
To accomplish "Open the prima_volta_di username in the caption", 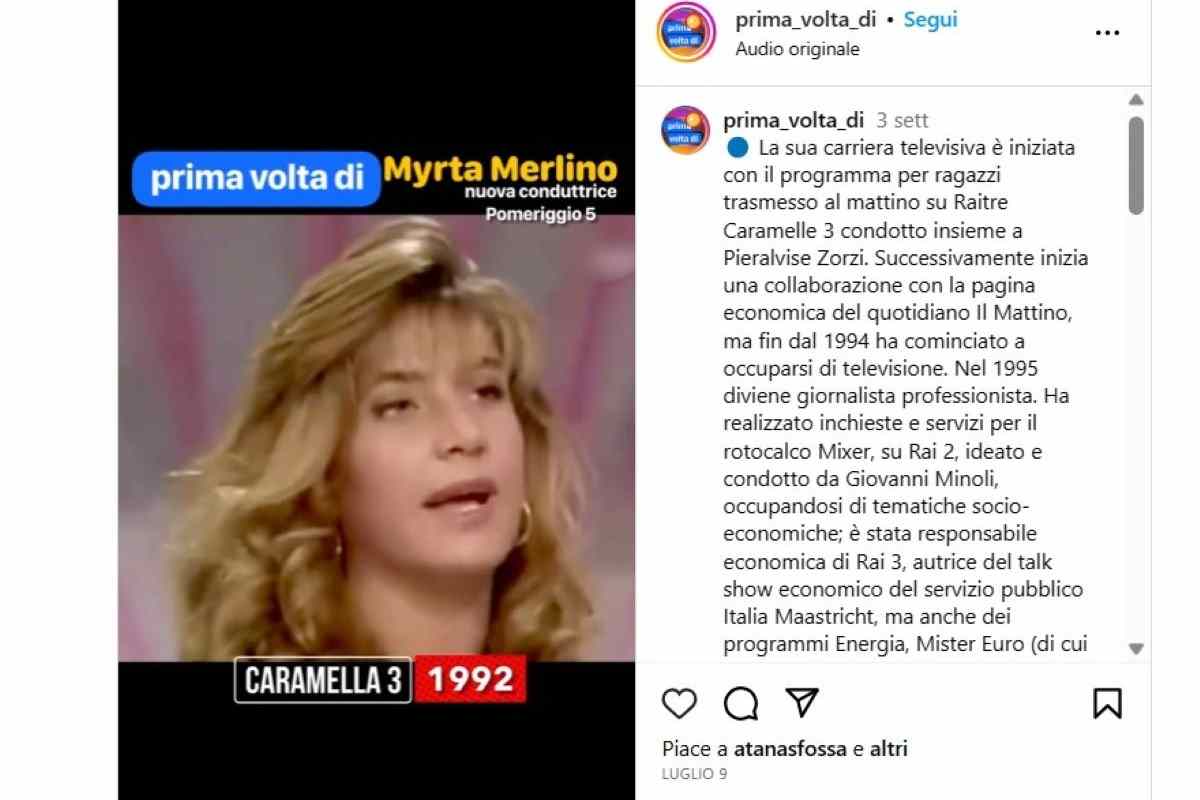I will (793, 120).
